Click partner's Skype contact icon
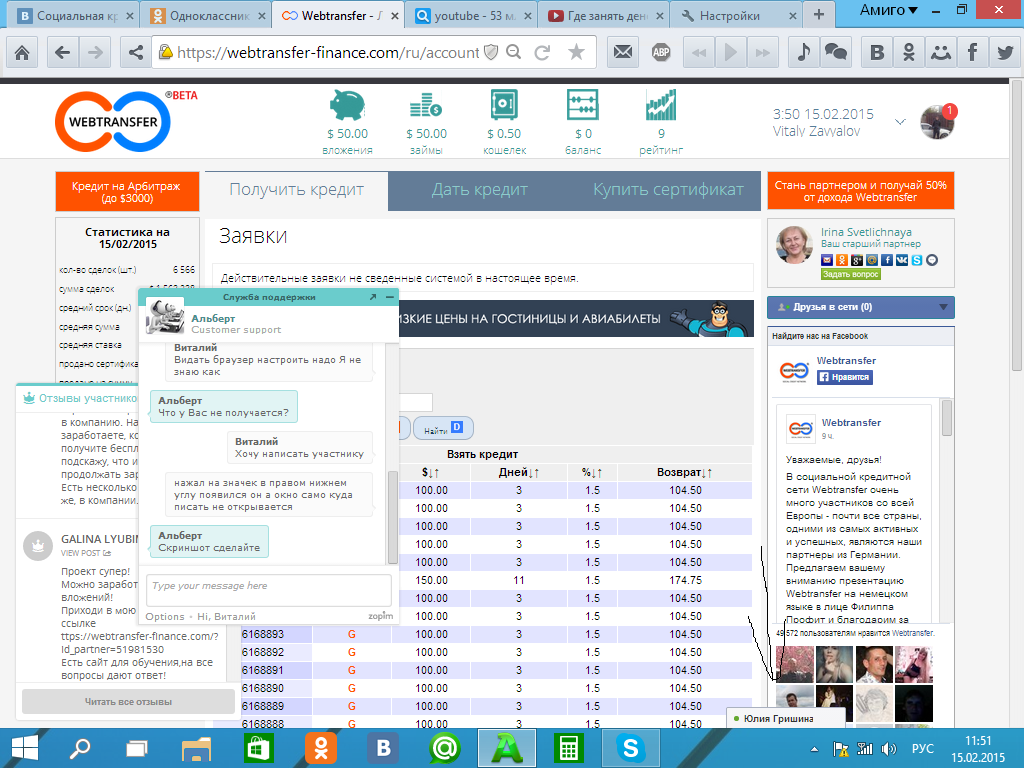1024x768 pixels. click(x=917, y=260)
